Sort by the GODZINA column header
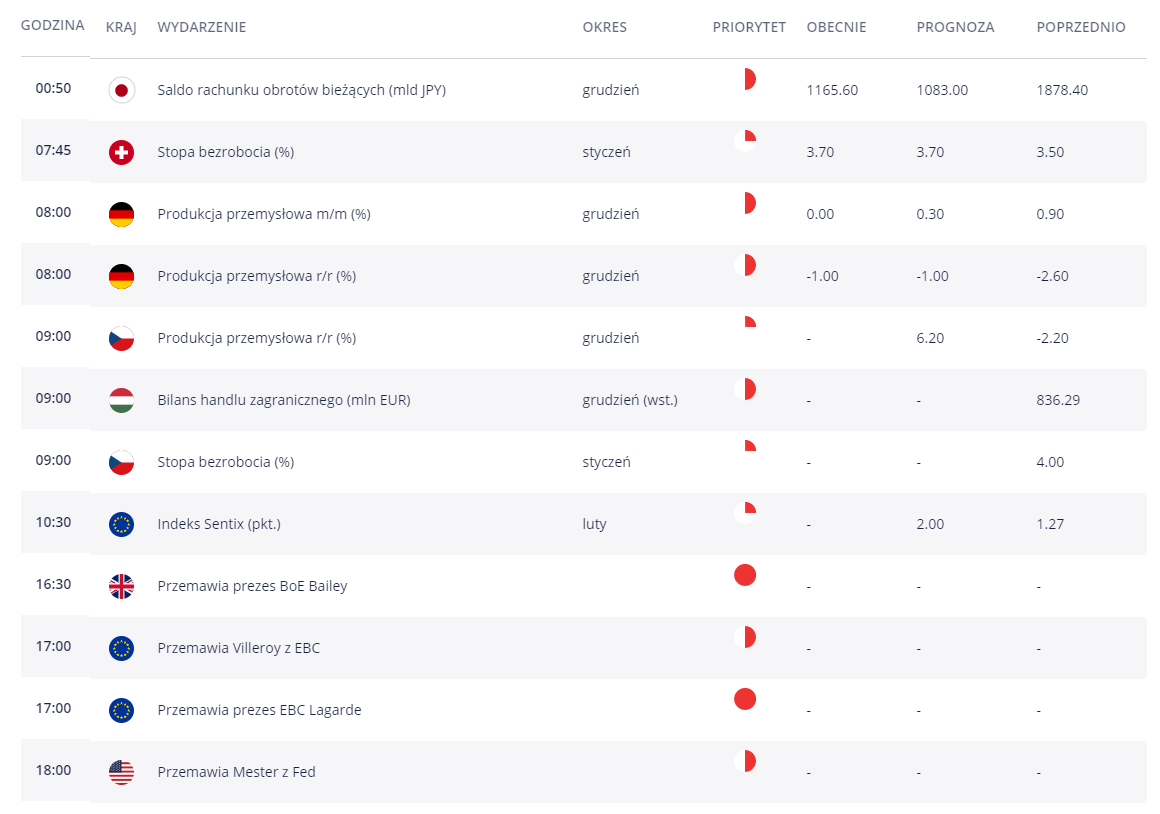The image size is (1160, 814). click(x=53, y=26)
